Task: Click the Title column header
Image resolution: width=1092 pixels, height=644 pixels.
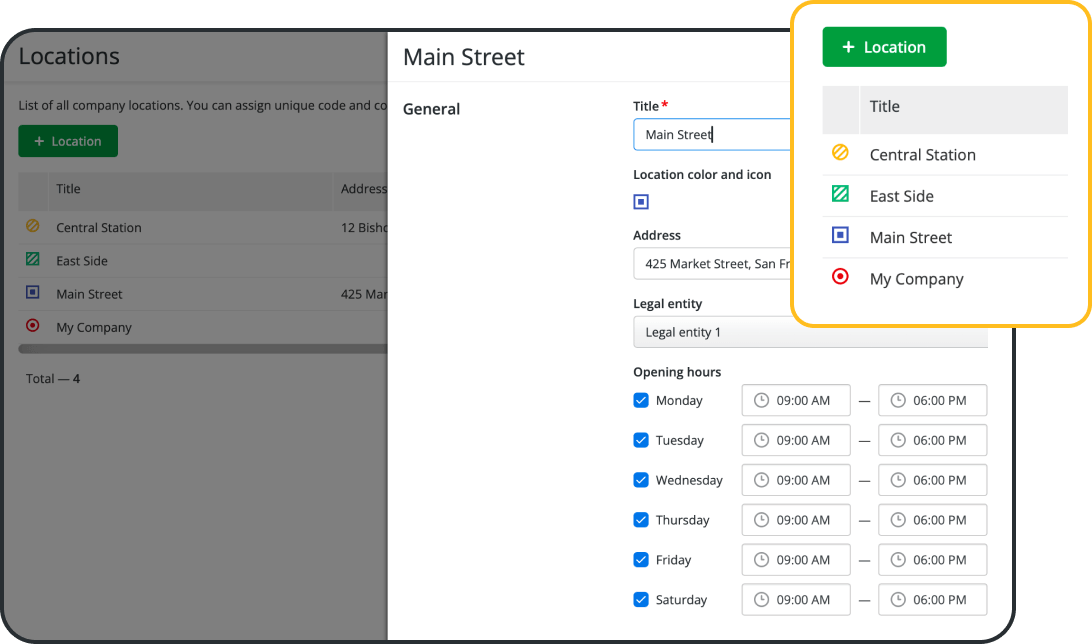Action: 68,189
